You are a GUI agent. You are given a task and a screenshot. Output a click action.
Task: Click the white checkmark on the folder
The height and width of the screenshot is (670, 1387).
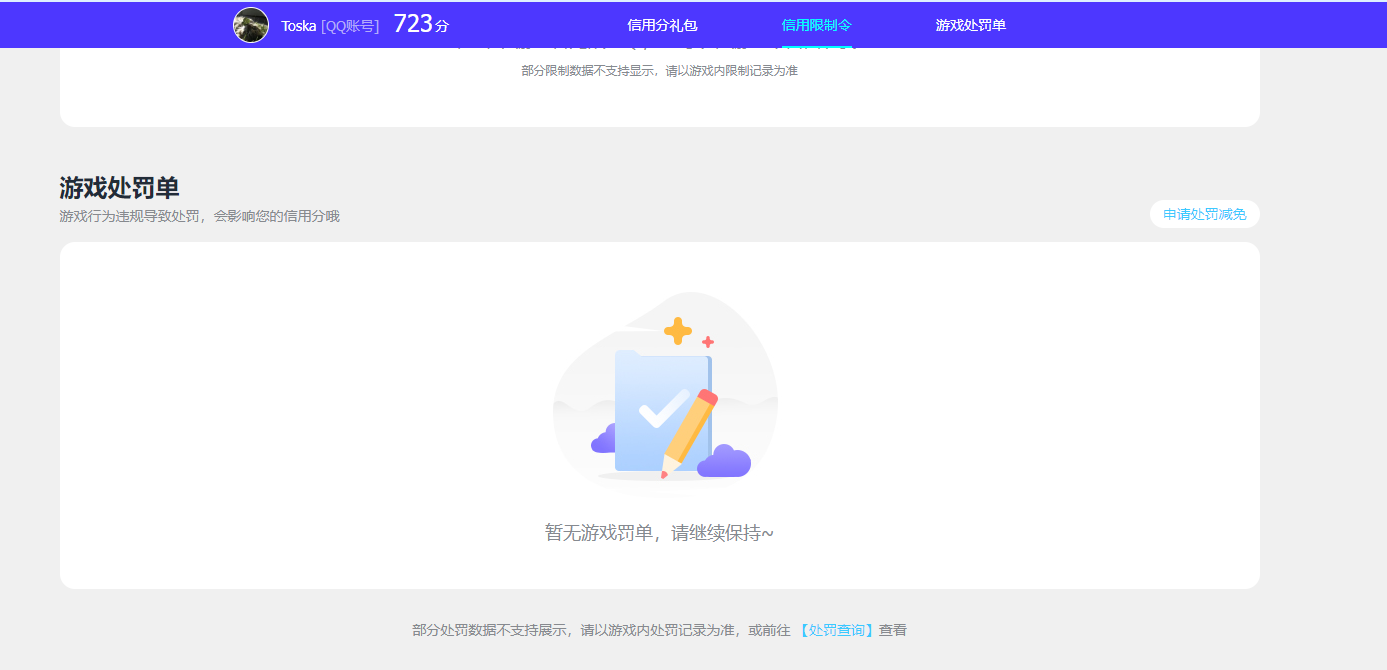coord(661,409)
